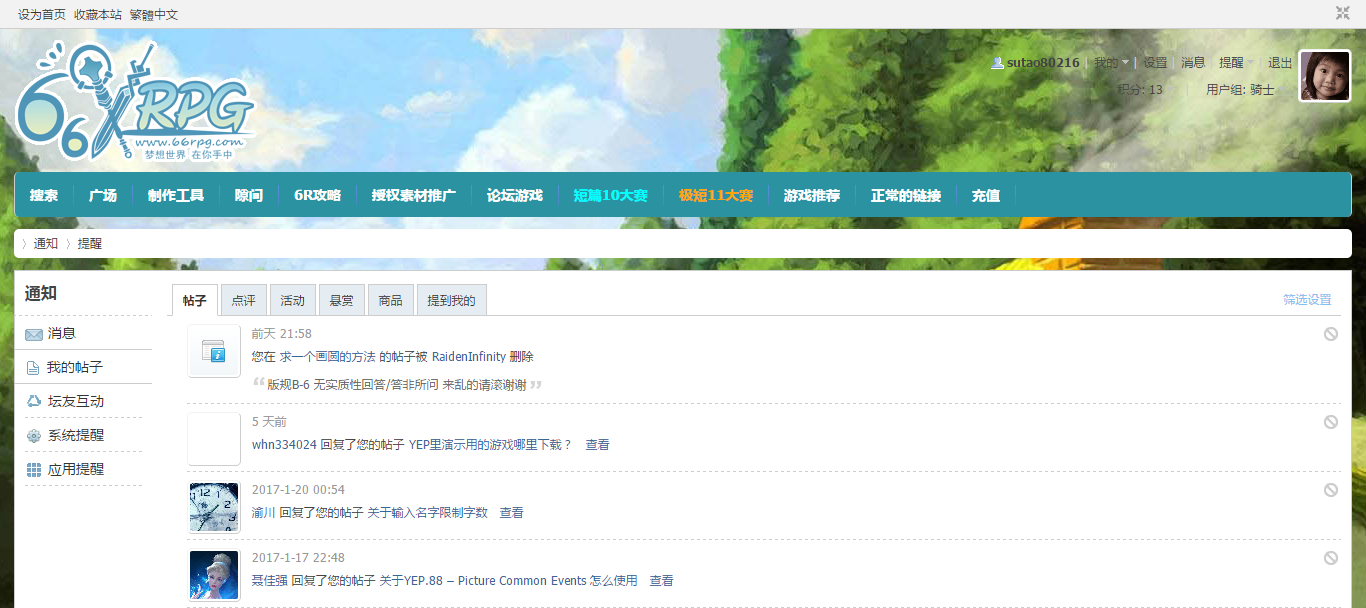Switch to the 悬赏 tab
Viewport: 1366px width, 608px height.
pyautogui.click(x=342, y=300)
